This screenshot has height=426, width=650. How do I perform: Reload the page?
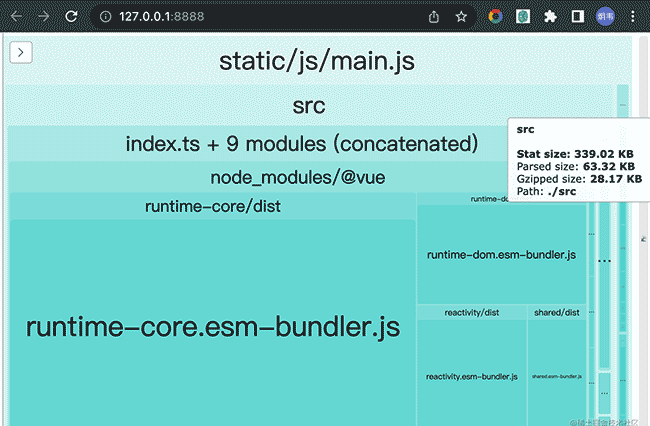tap(71, 17)
